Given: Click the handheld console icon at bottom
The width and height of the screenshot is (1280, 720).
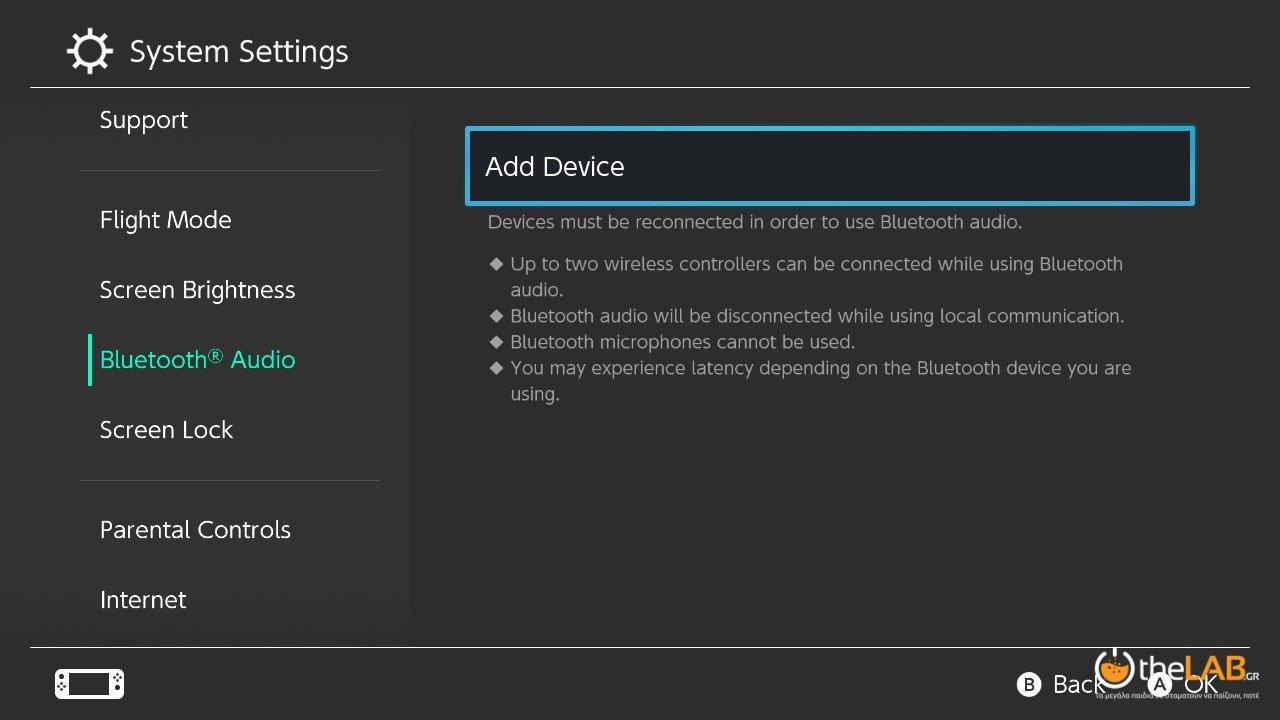Looking at the screenshot, I should [89, 684].
